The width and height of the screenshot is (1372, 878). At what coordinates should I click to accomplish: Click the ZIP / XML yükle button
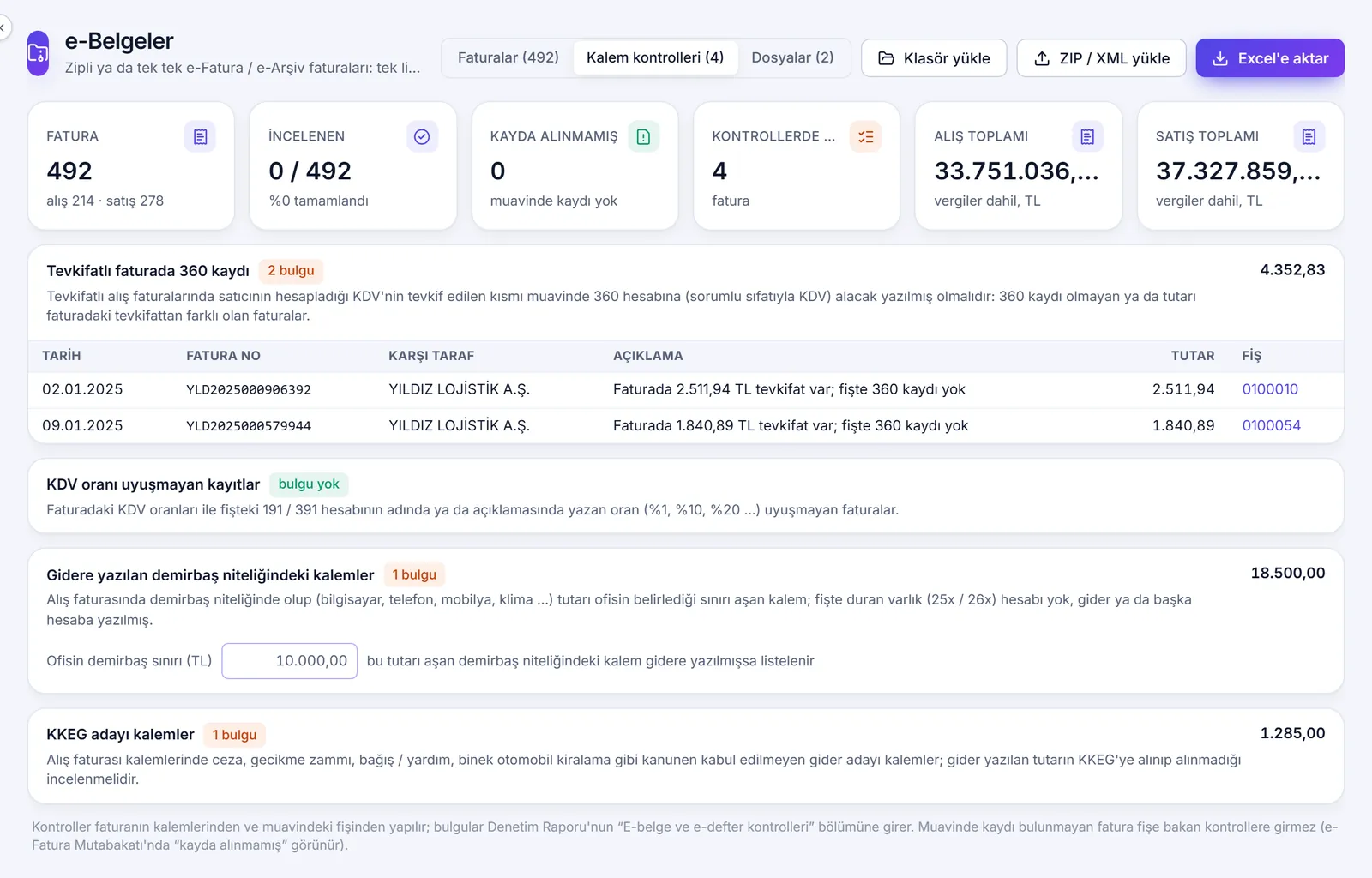(1101, 58)
